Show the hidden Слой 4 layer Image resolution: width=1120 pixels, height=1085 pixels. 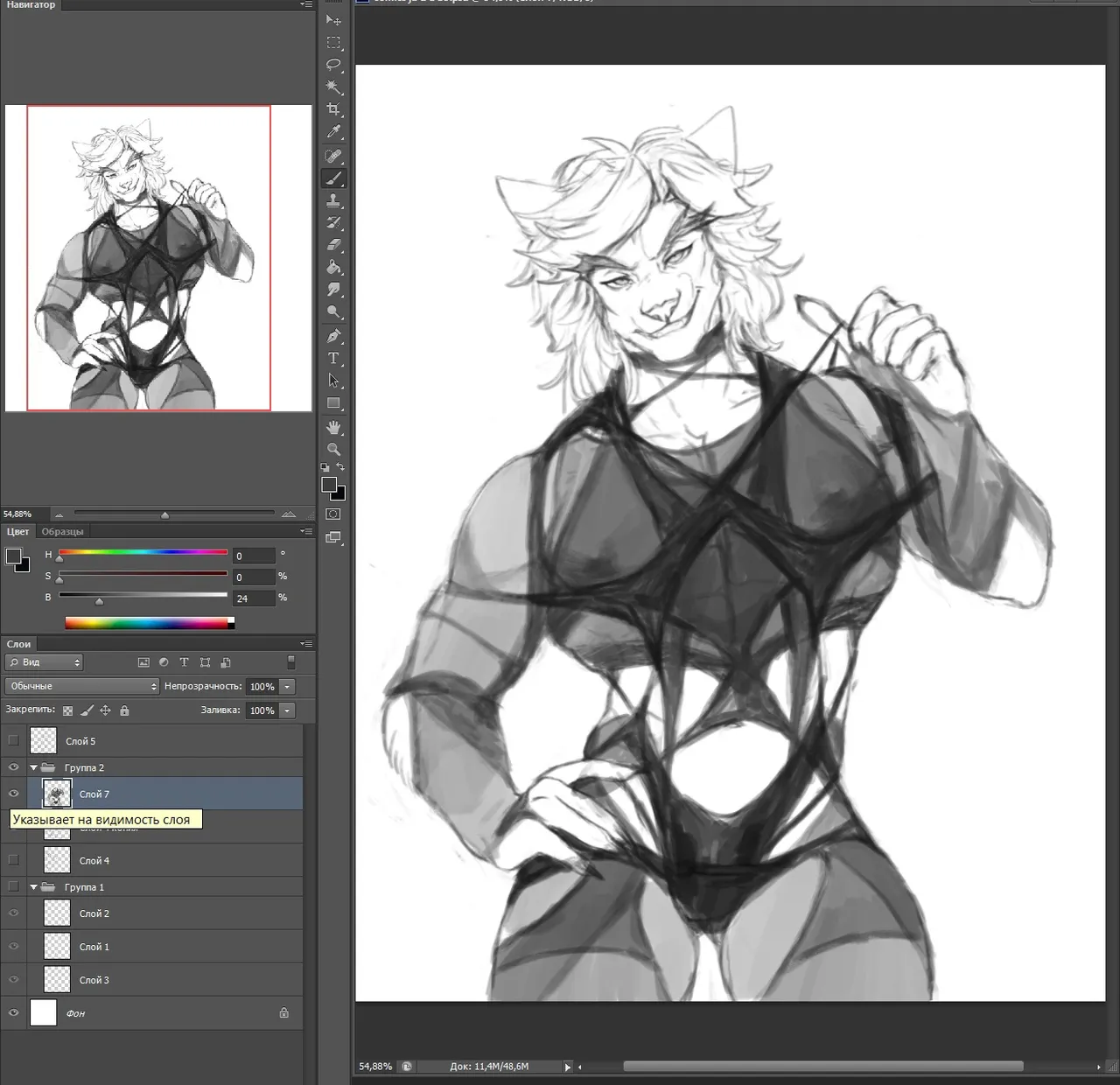(13, 860)
